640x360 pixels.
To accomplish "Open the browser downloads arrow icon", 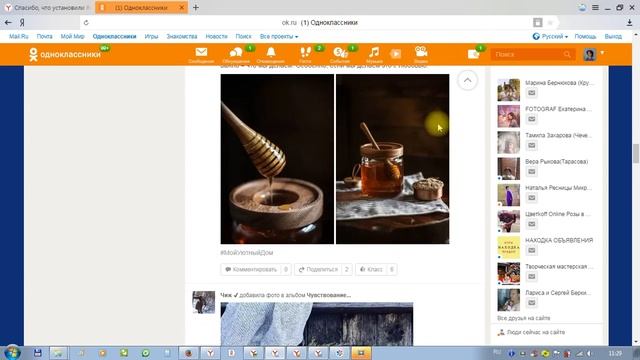I will pyautogui.click(x=629, y=23).
